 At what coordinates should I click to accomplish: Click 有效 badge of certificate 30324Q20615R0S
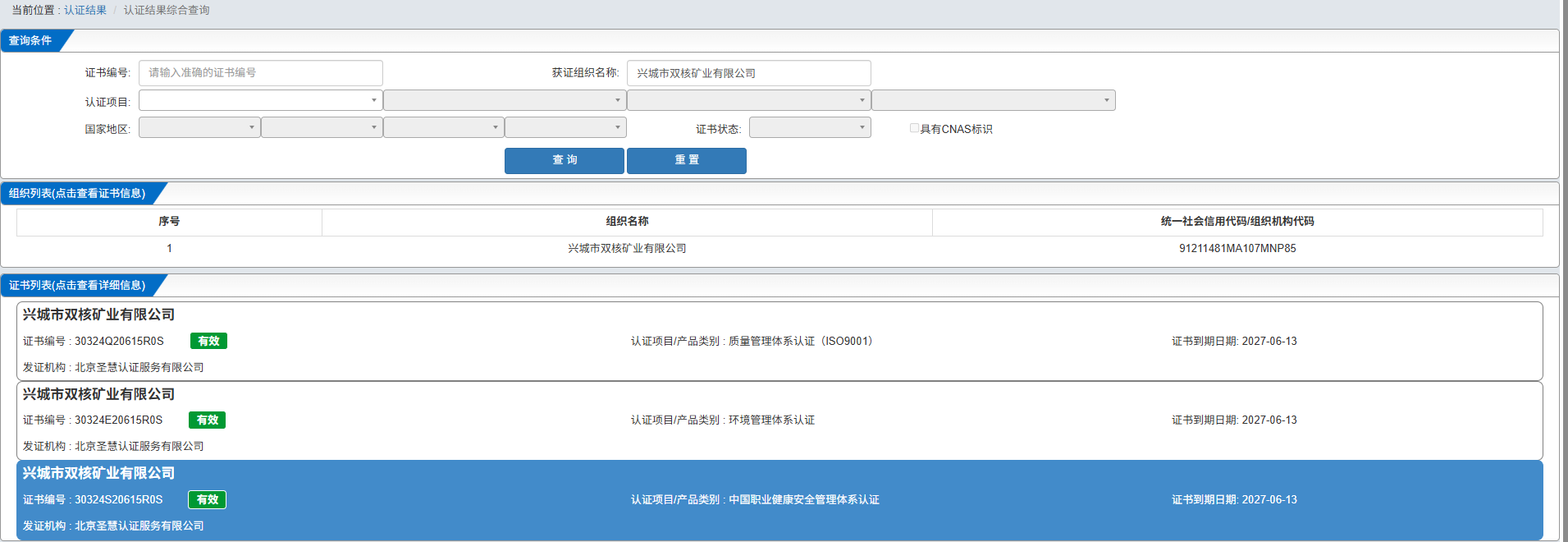click(208, 341)
